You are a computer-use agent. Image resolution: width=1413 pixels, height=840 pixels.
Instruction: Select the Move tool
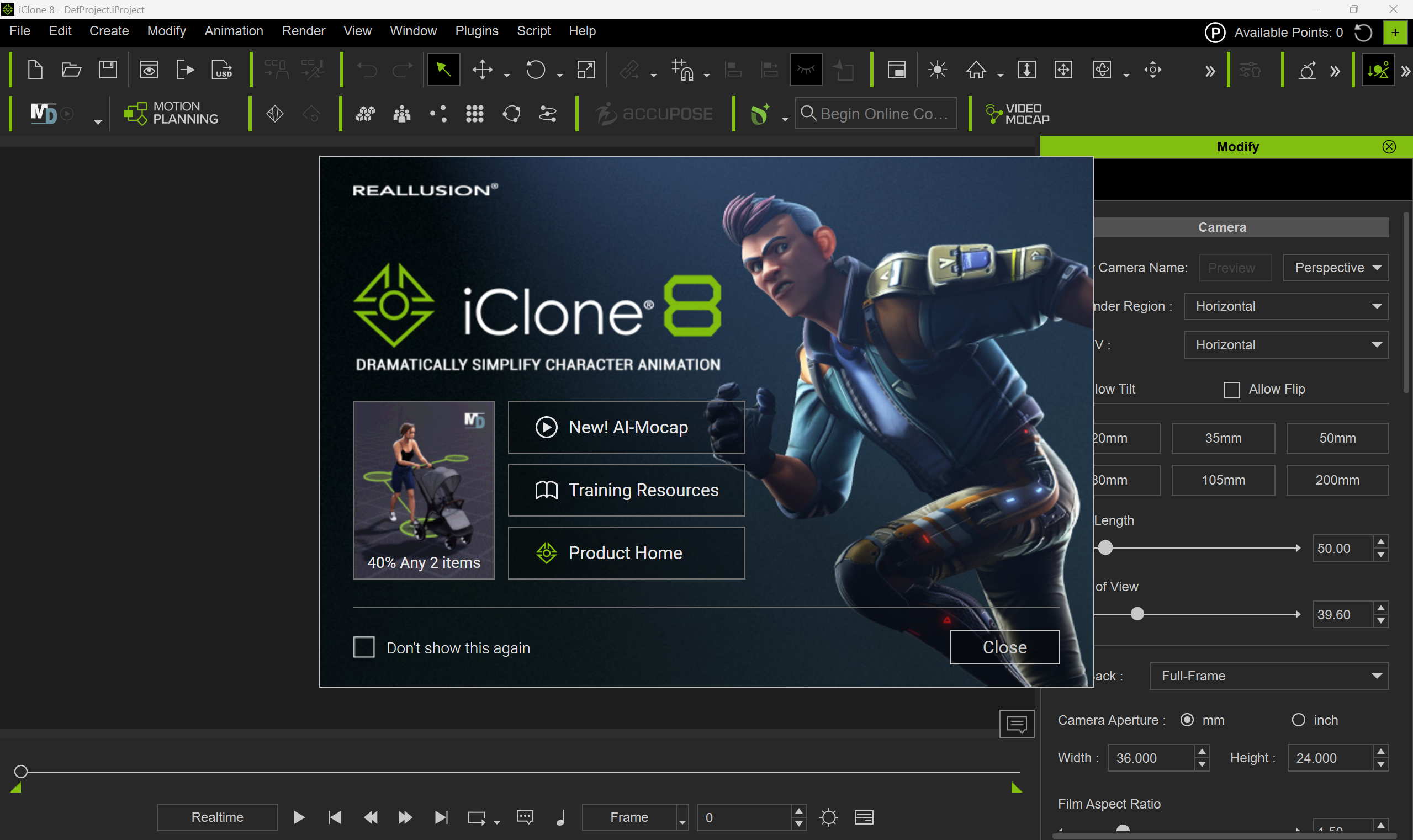tap(483, 70)
